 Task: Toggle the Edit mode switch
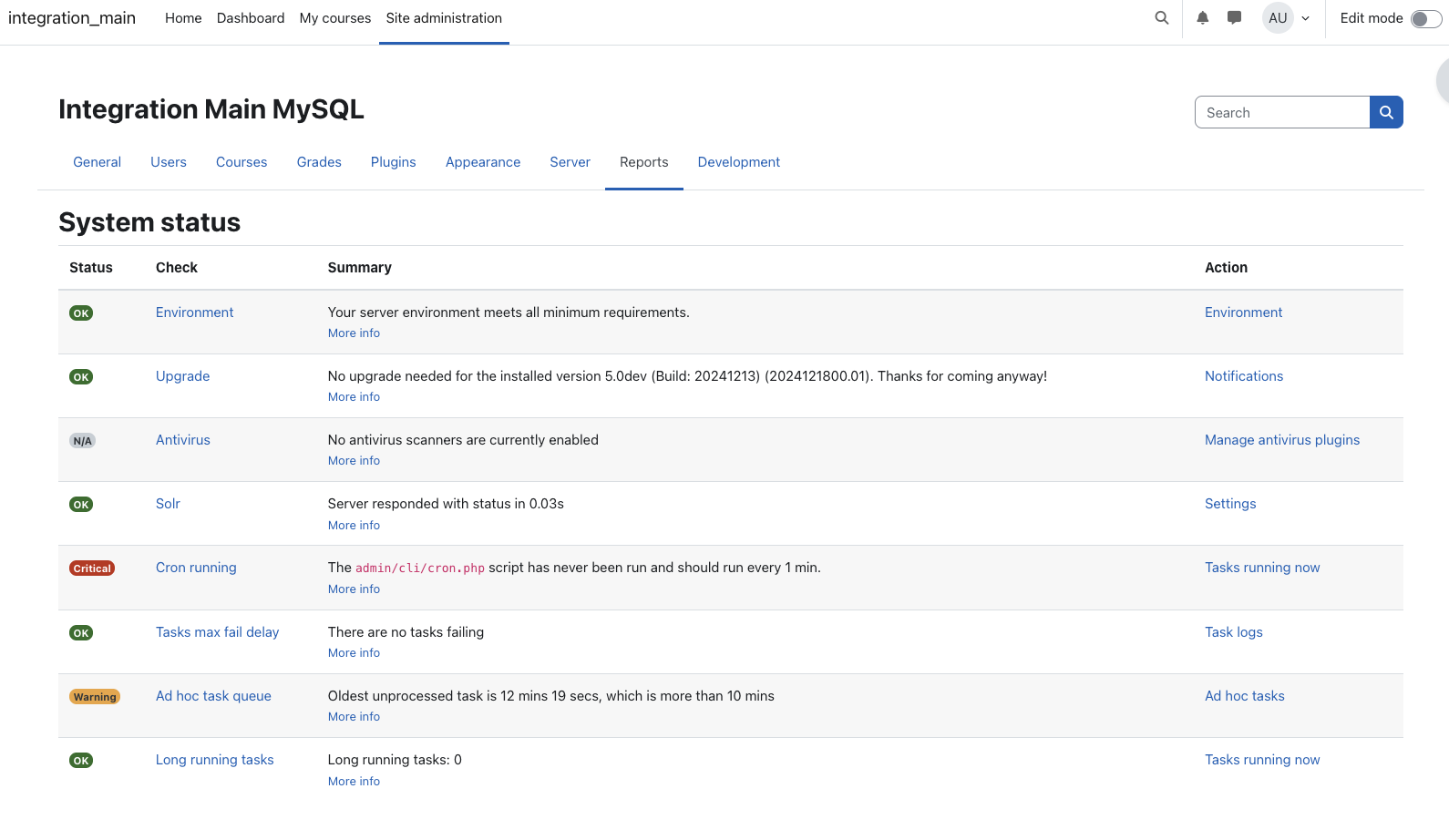point(1425,18)
